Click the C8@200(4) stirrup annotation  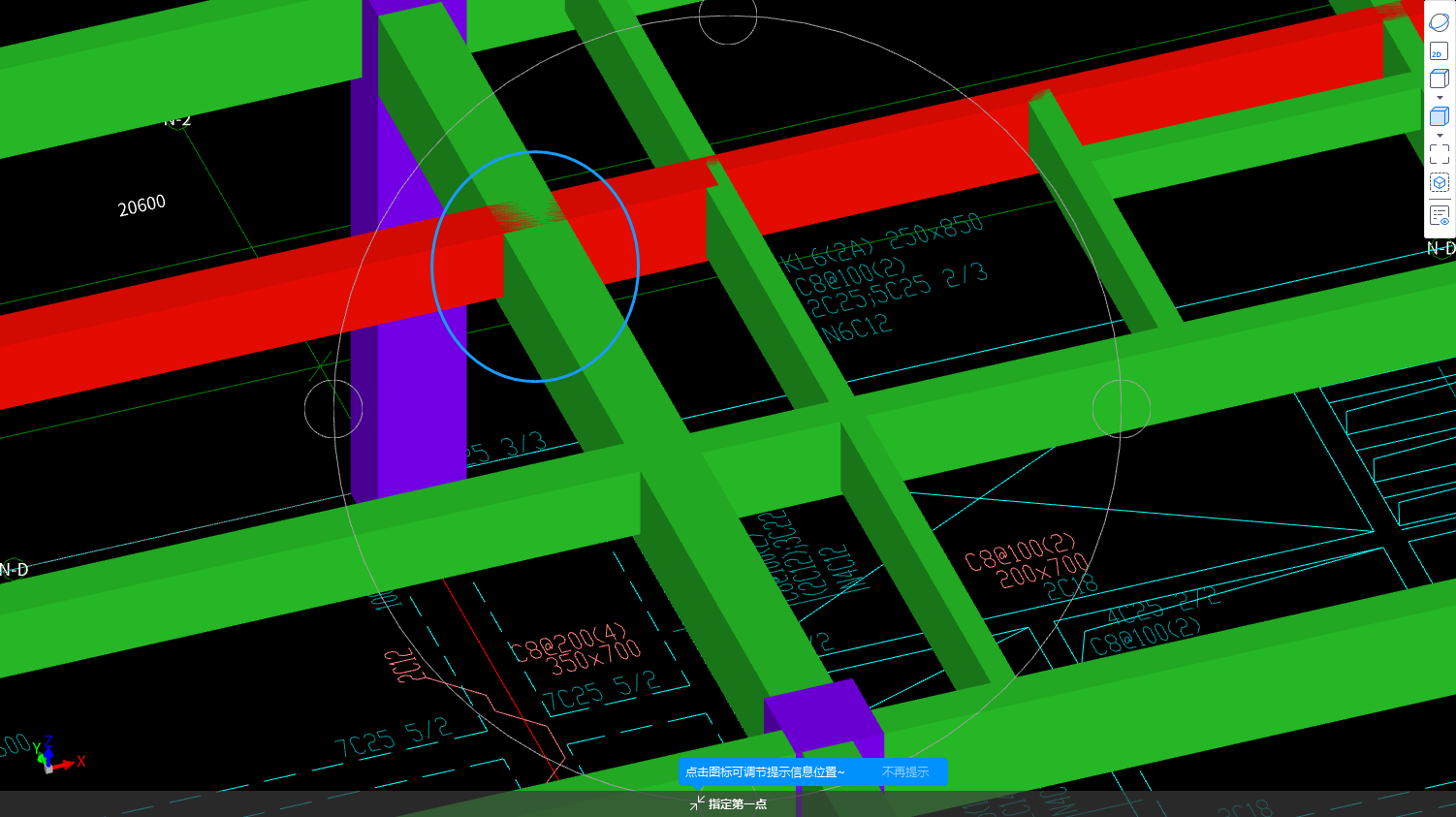pos(569,642)
